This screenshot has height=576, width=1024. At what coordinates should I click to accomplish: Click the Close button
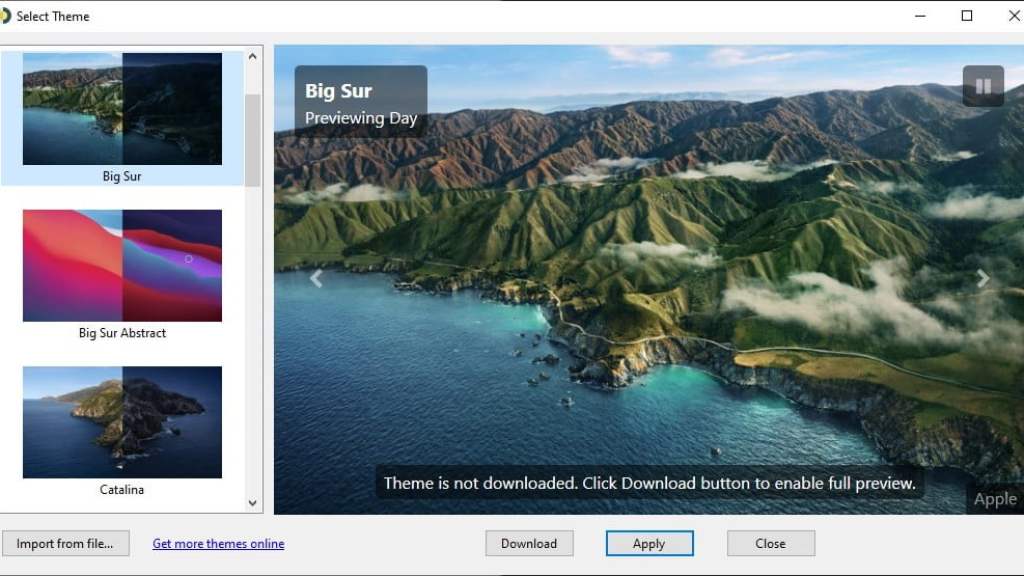771,543
